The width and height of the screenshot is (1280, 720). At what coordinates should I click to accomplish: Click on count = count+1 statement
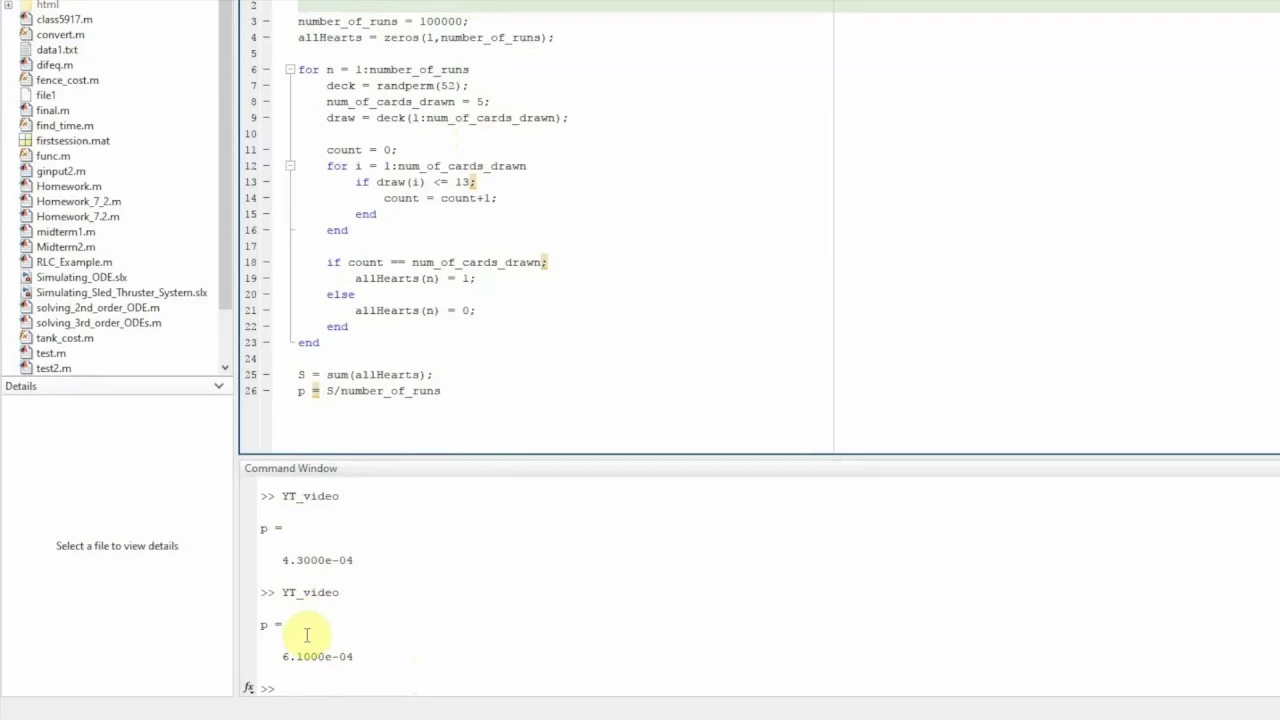(439, 198)
